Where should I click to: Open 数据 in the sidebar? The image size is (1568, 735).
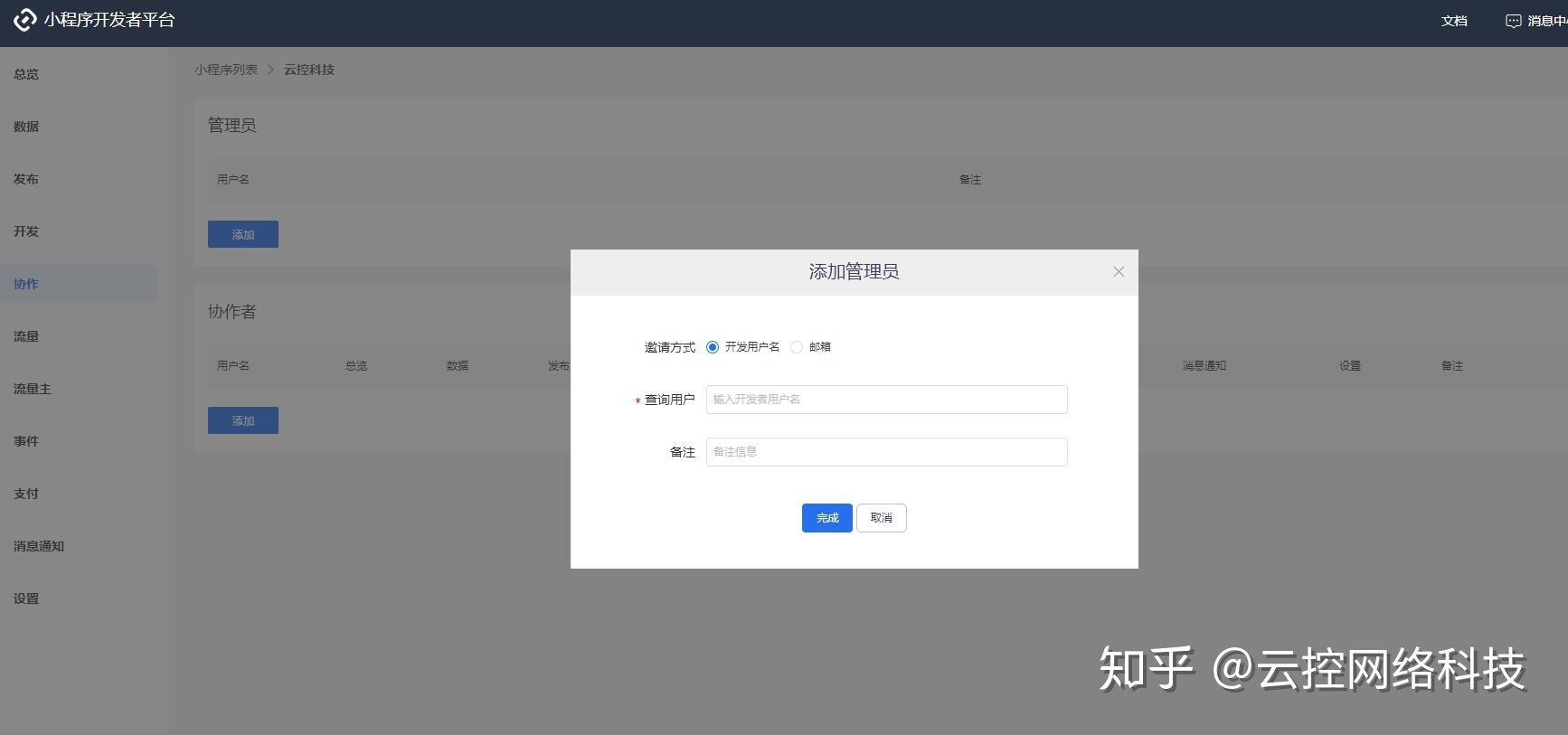click(26, 127)
